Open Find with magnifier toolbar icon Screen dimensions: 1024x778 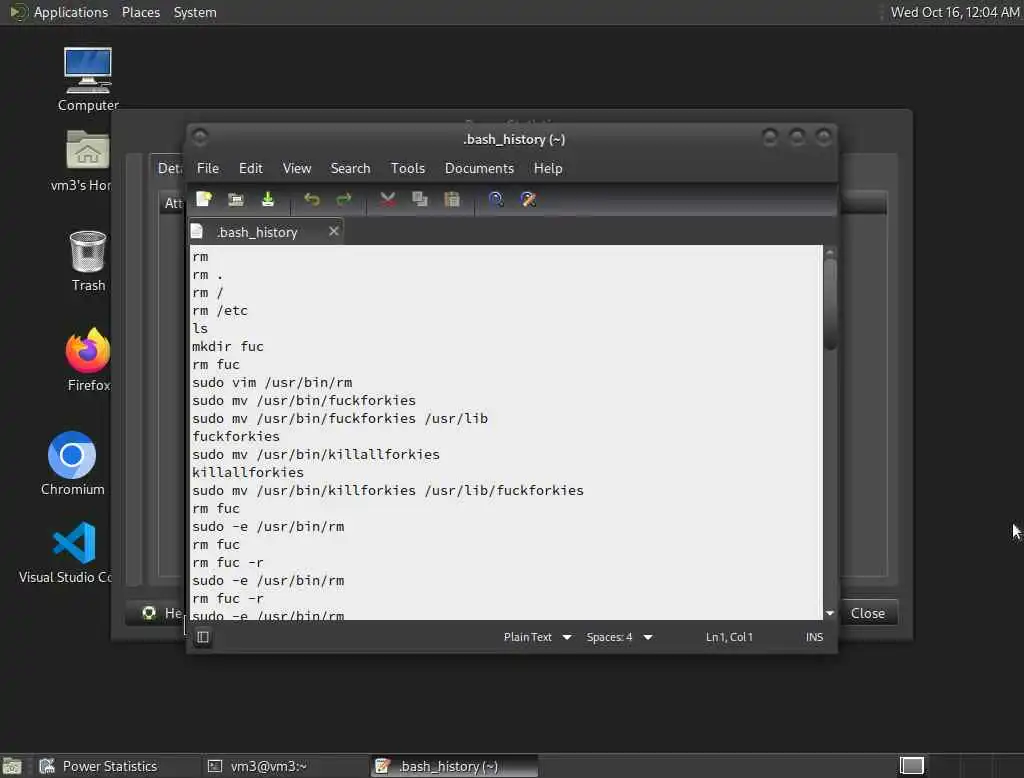pos(496,199)
